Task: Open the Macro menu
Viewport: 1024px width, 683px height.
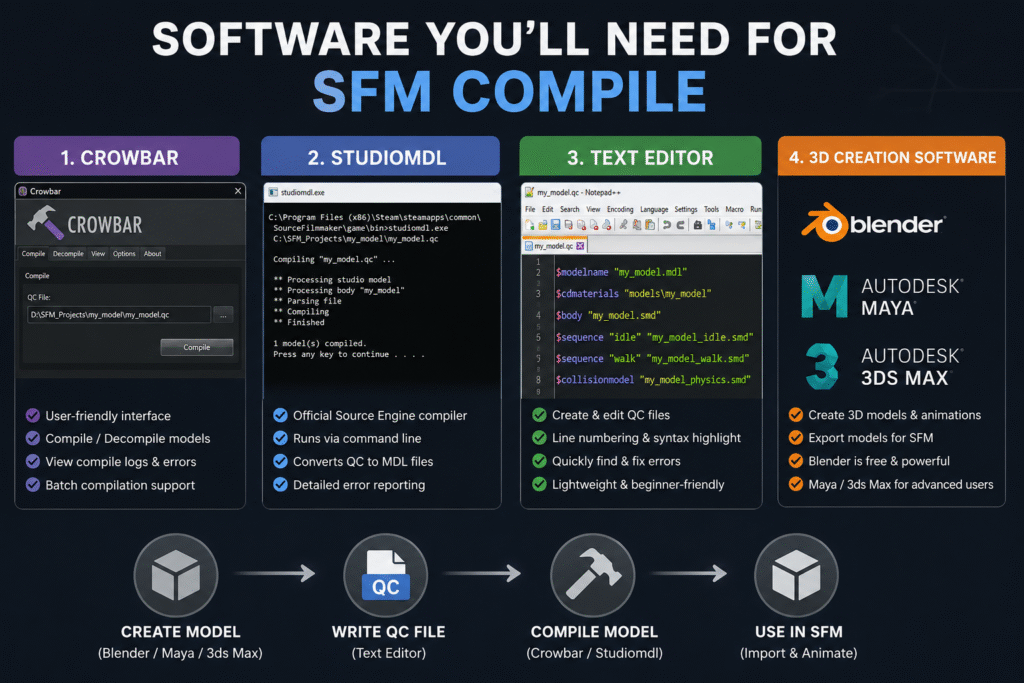Action: coord(735,210)
